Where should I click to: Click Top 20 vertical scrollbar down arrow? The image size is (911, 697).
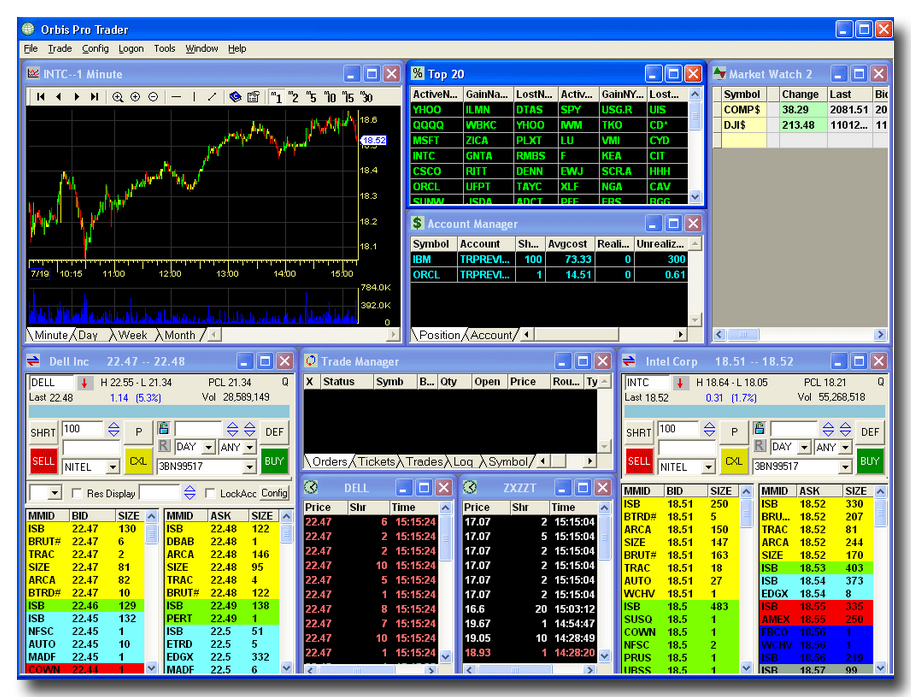695,197
